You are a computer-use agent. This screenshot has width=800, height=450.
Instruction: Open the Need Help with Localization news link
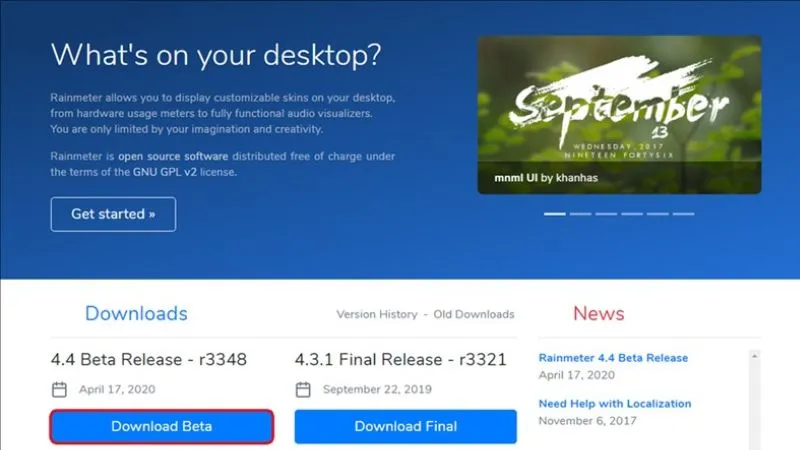point(615,404)
